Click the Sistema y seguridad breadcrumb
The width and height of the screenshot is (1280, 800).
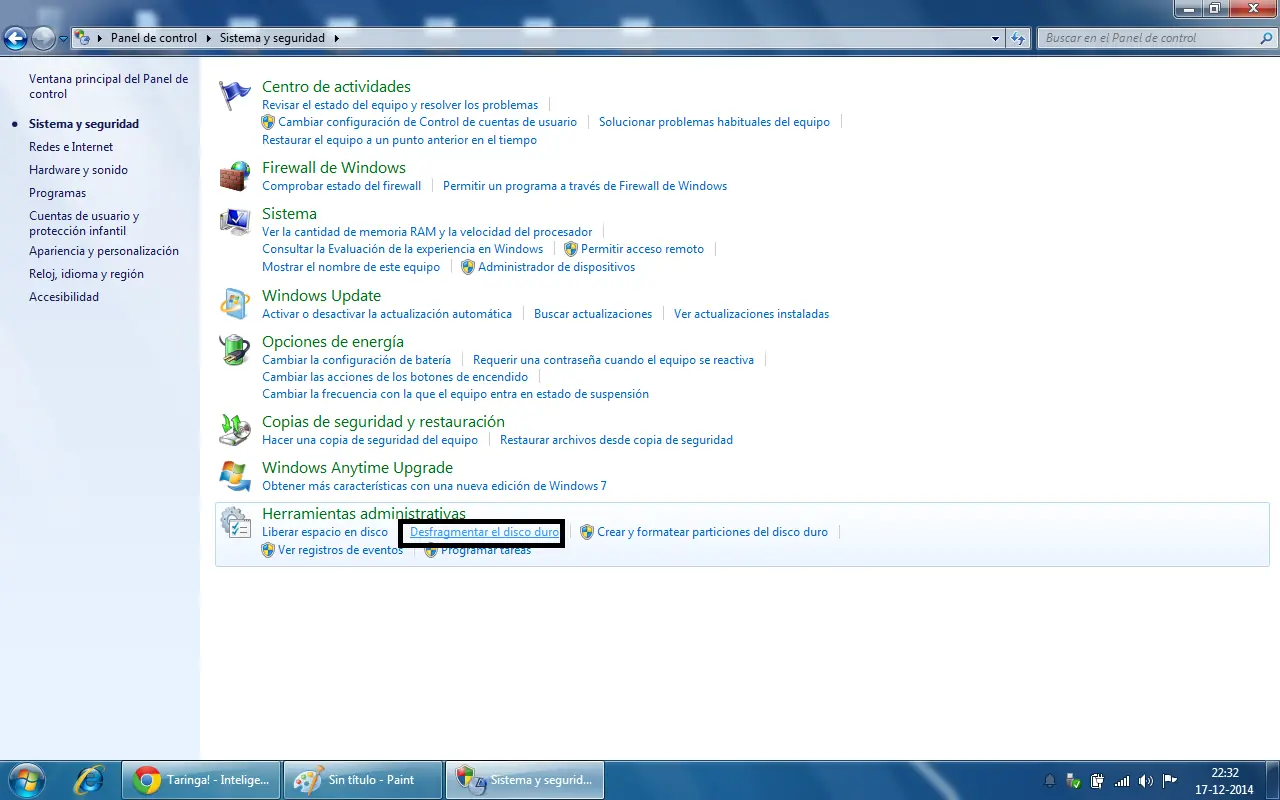[x=272, y=38]
